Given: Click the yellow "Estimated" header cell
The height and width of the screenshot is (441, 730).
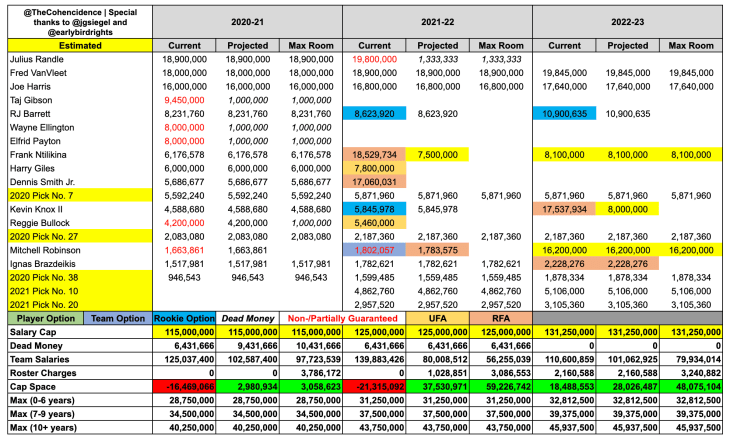Looking at the screenshot, I should [80, 46].
